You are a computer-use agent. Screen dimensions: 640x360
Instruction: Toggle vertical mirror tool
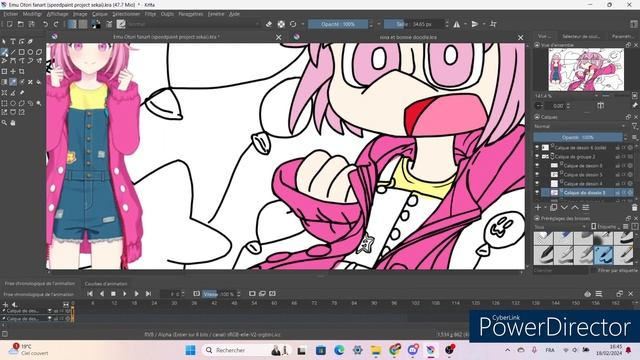pyautogui.click(x=475, y=24)
